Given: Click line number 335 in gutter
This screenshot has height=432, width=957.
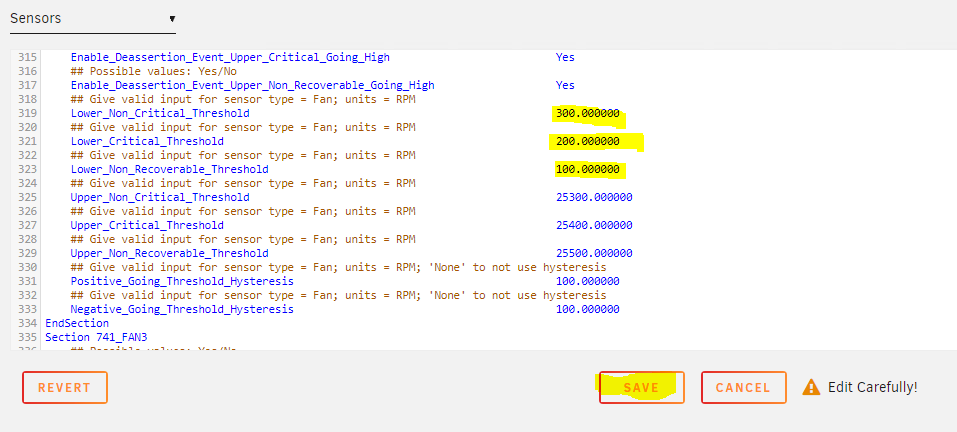Looking at the screenshot, I should pyautogui.click(x=27, y=337).
